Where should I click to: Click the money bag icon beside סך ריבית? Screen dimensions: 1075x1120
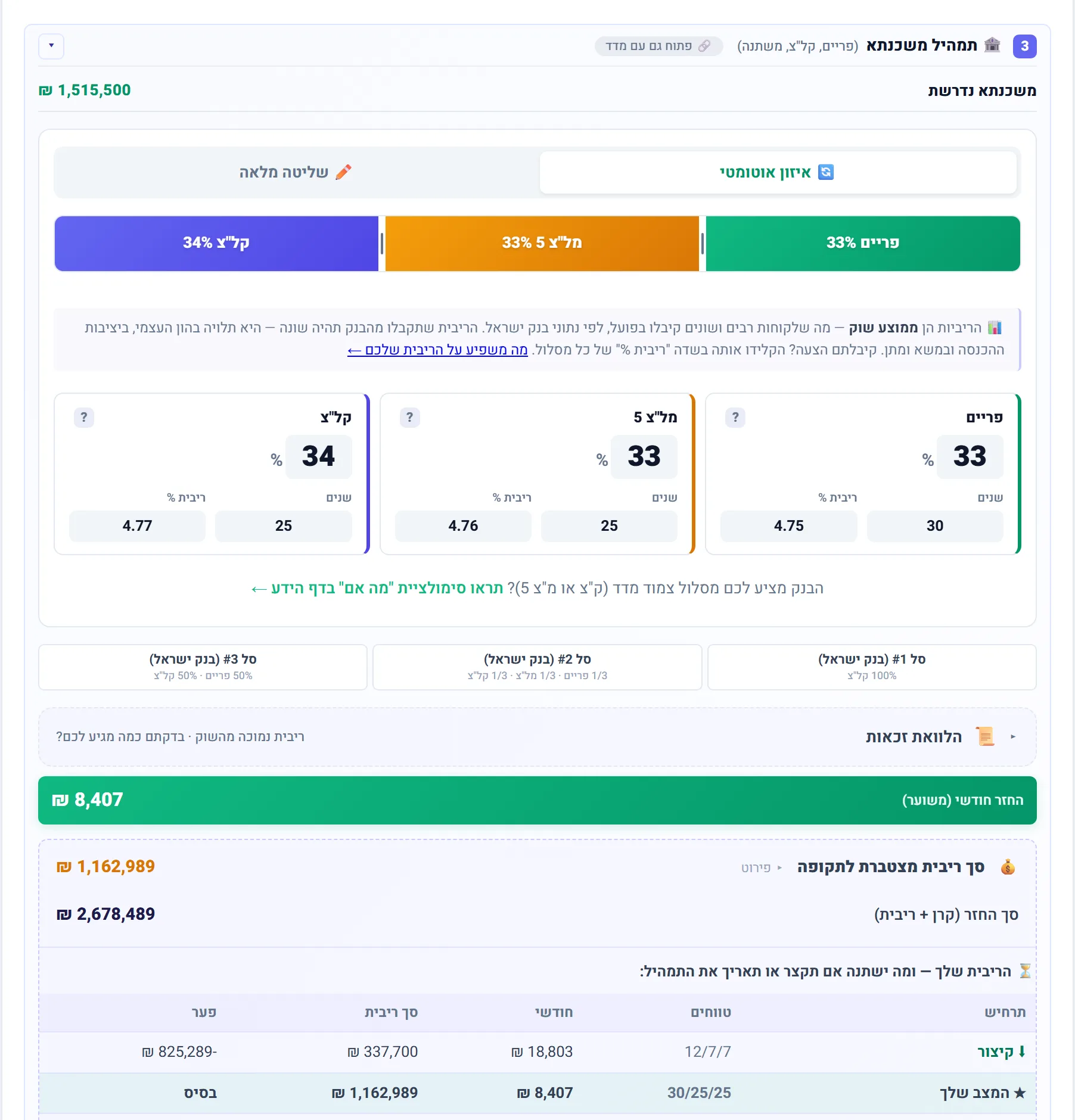[1008, 867]
